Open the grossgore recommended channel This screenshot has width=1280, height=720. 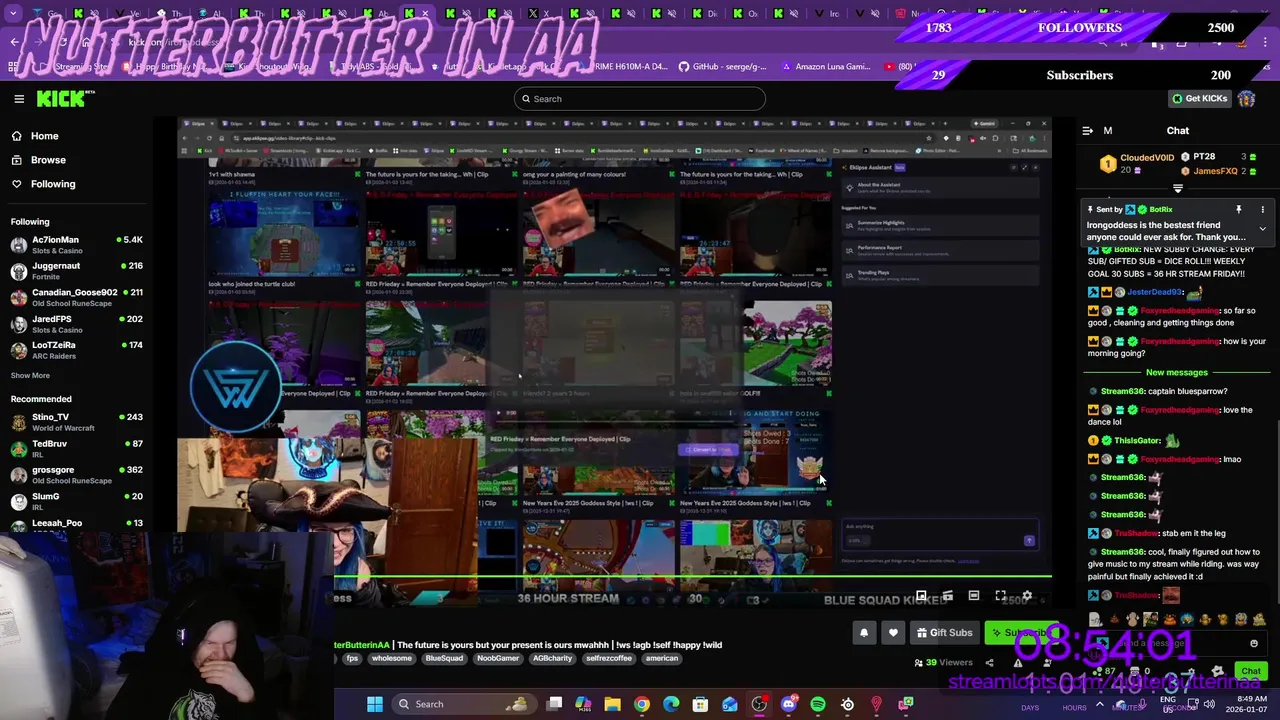pos(78,475)
